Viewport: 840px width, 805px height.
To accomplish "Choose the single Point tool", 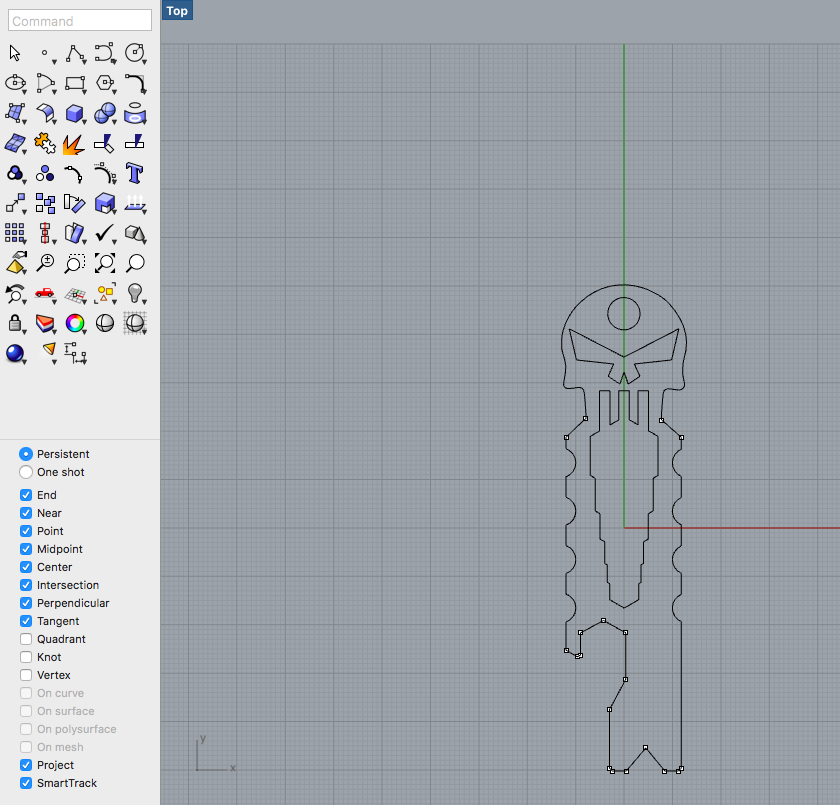I will click(x=45, y=53).
